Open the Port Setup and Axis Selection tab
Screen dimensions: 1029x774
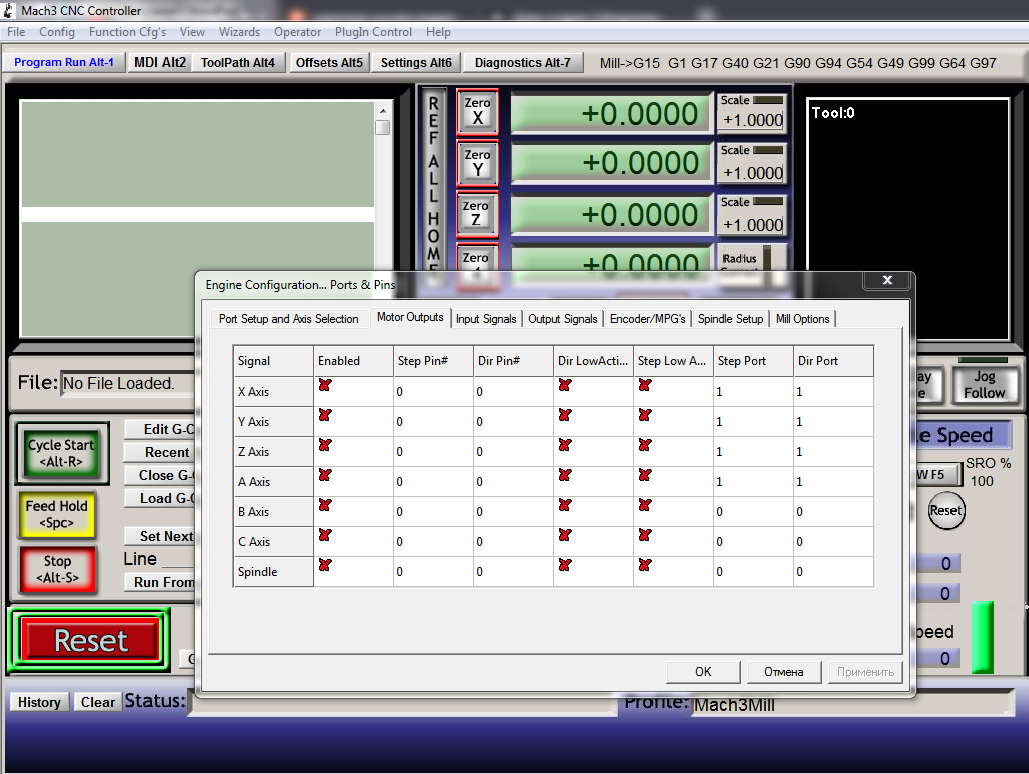point(288,318)
